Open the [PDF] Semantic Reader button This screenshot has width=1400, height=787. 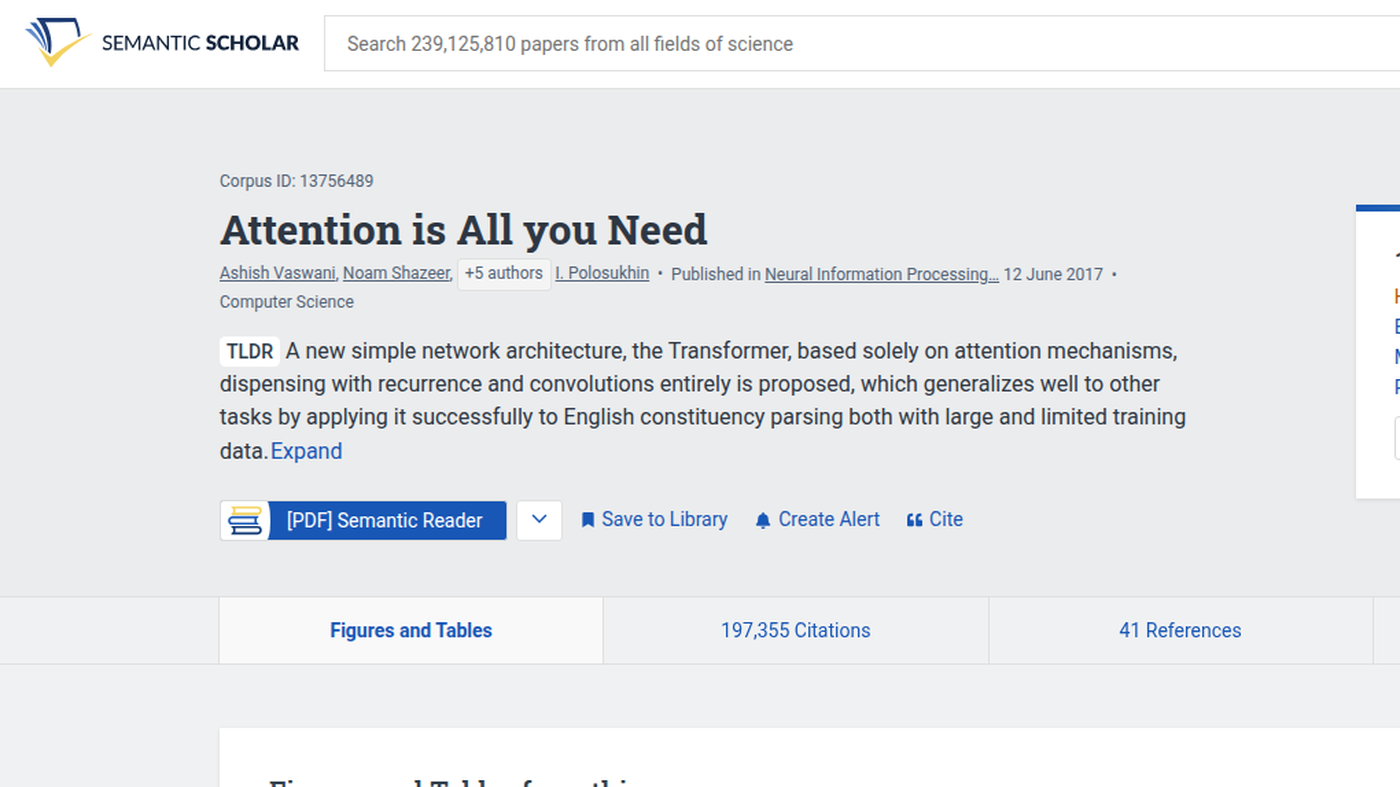tap(363, 520)
